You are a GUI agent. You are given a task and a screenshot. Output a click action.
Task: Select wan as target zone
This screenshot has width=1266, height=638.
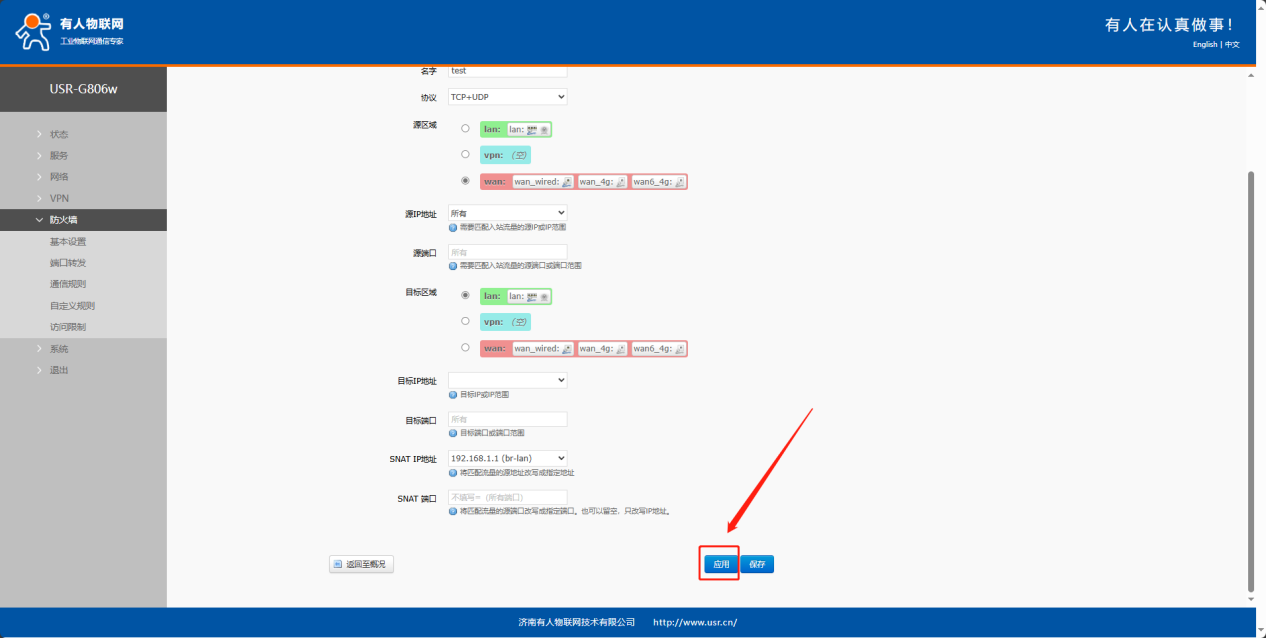tap(465, 347)
